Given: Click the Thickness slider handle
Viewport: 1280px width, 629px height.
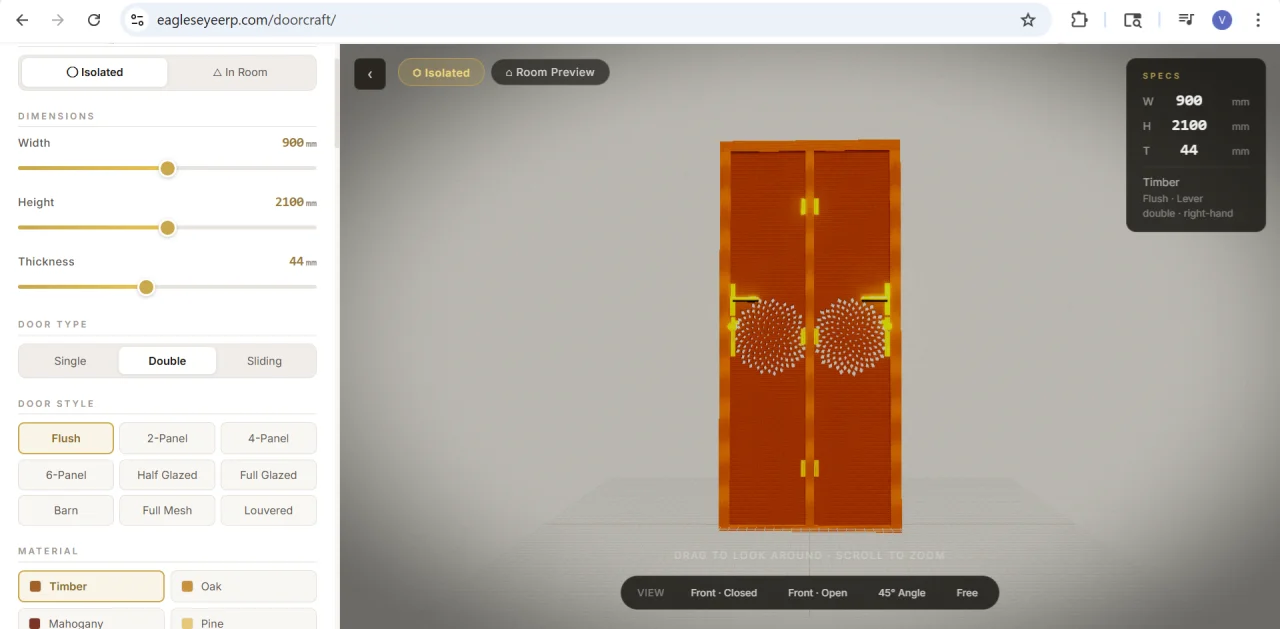Looking at the screenshot, I should click(x=146, y=287).
